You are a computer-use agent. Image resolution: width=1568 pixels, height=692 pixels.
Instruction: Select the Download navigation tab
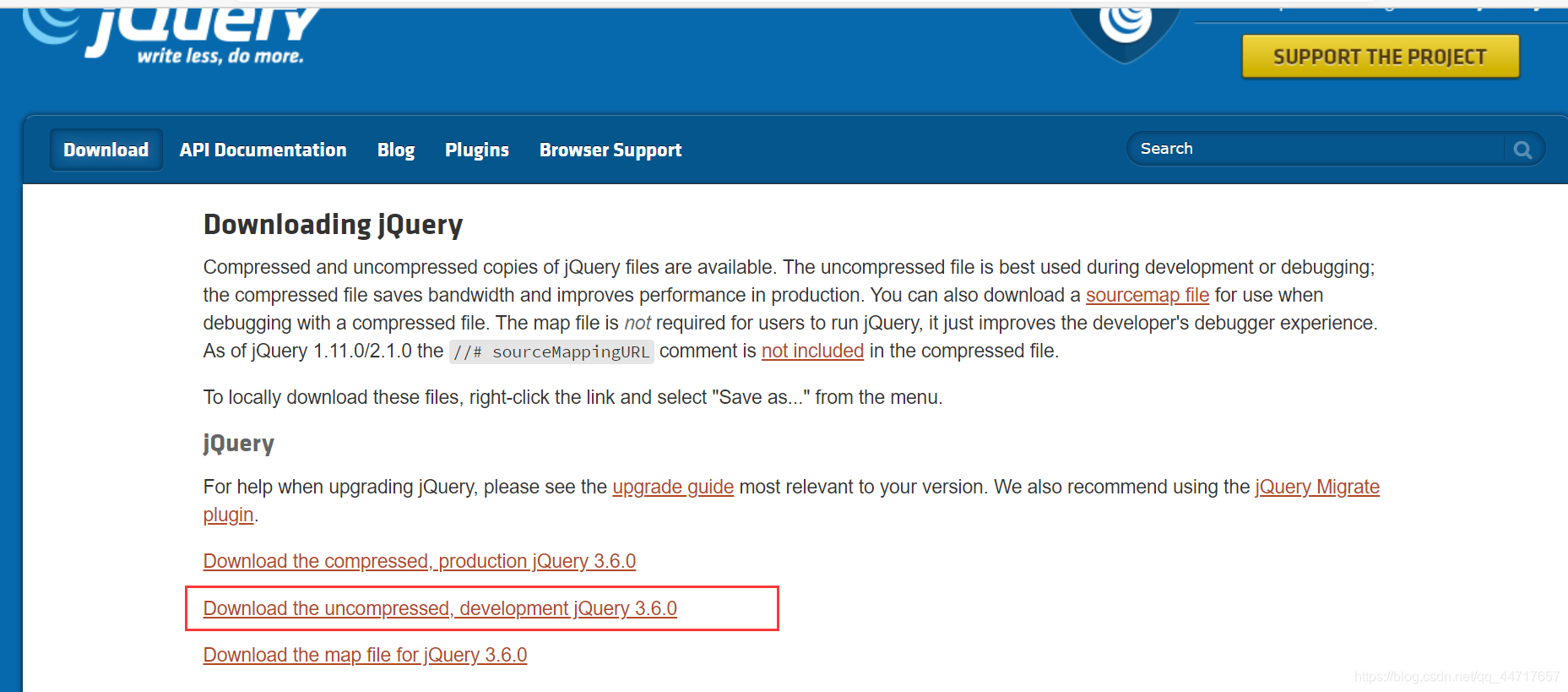(106, 150)
